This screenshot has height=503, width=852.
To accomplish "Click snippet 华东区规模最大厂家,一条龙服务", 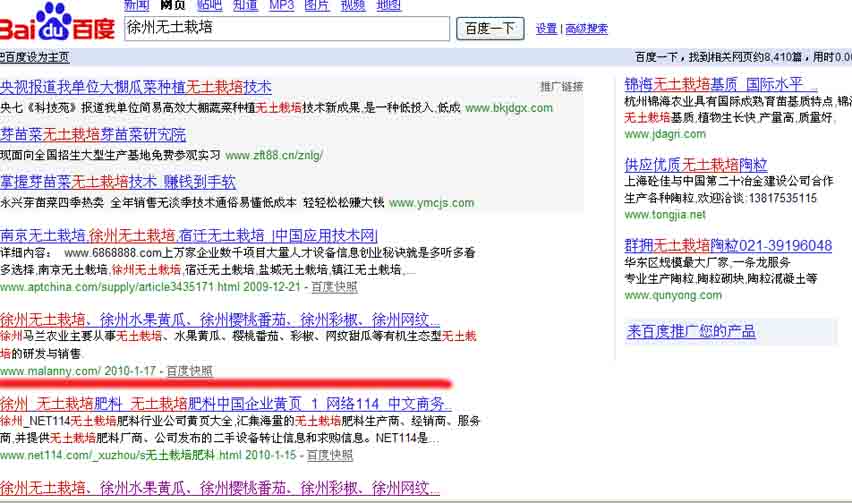I will click(x=707, y=262).
